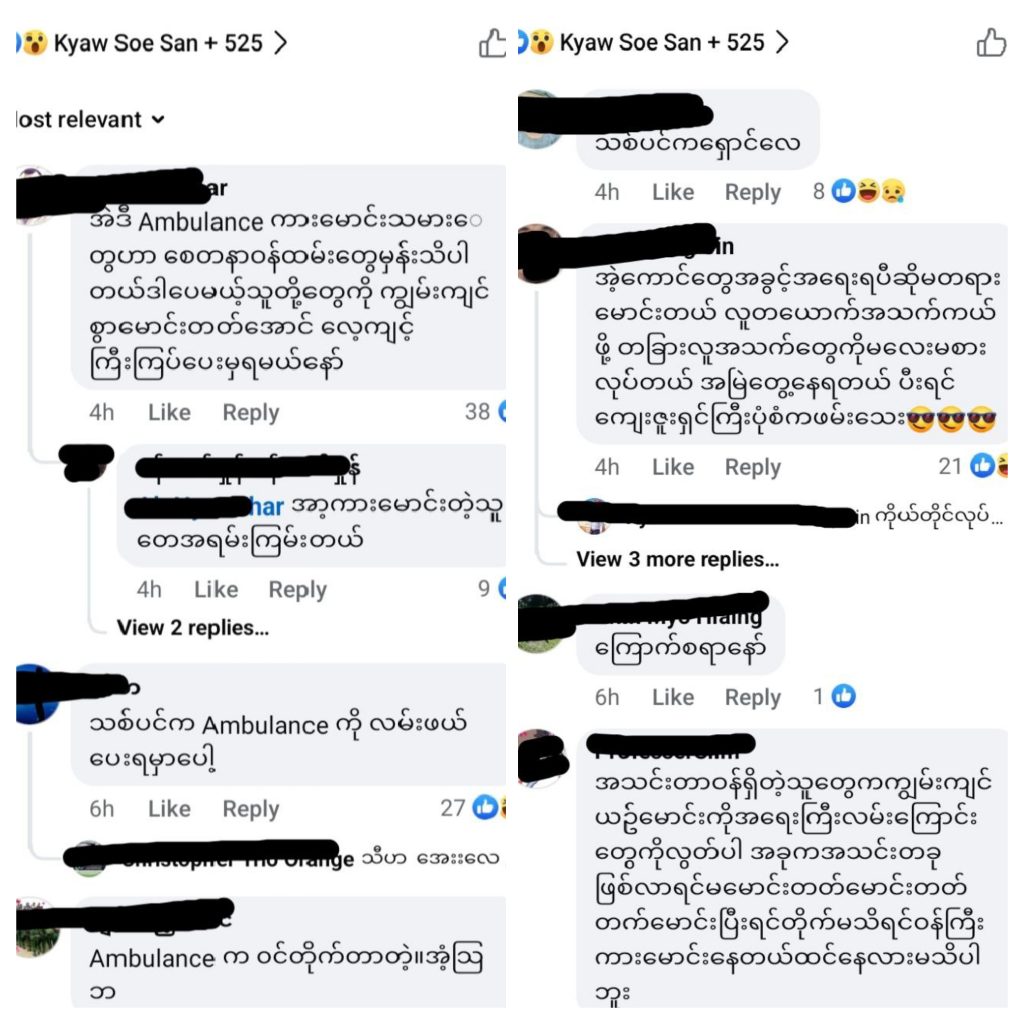Like the first Ambulance comment with 38 reactions
The image size is (1024, 1024).
coord(169,413)
